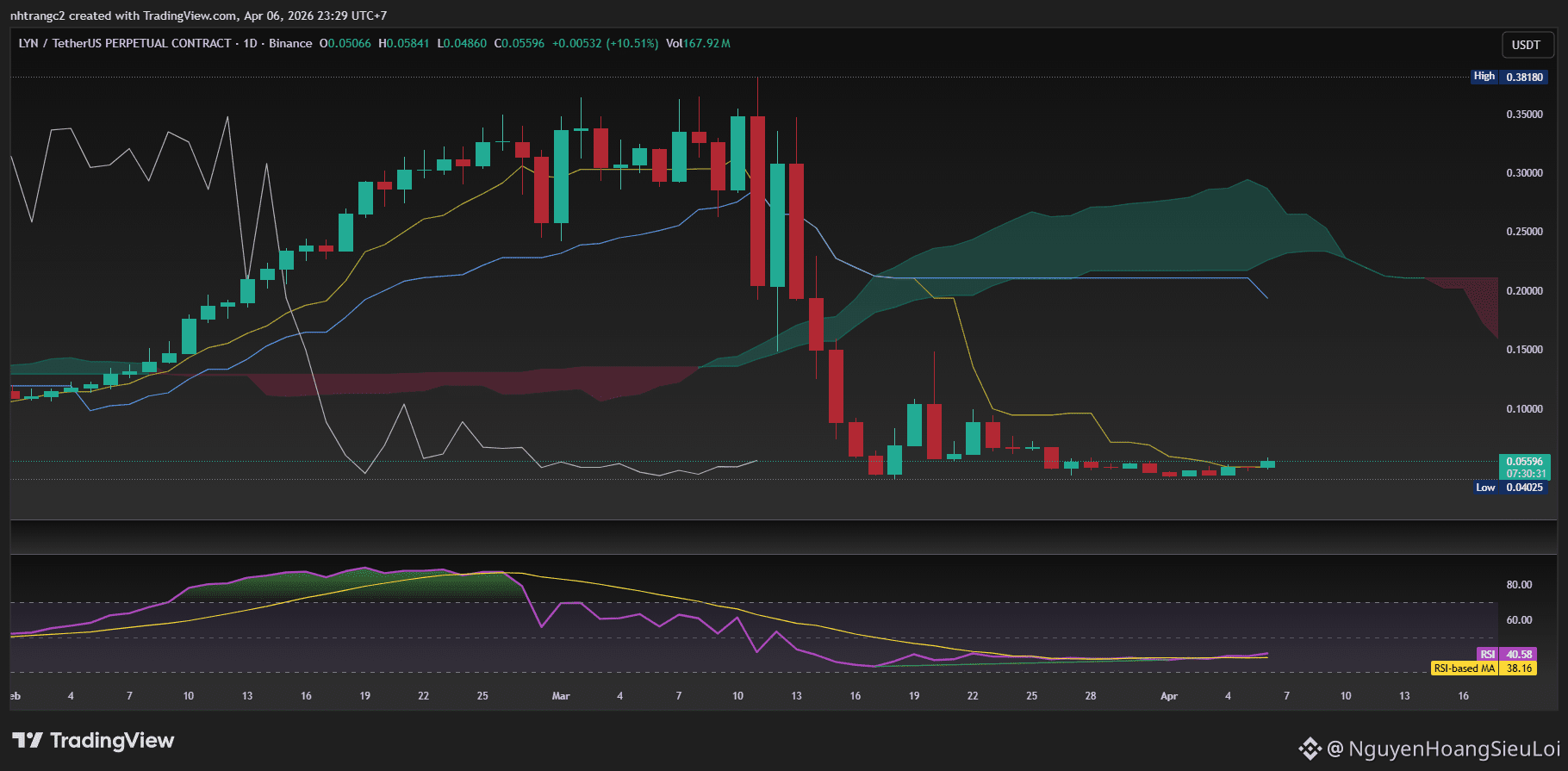Click the 80.00 RSI axis label
This screenshot has width=1568, height=771.
coord(1519,585)
